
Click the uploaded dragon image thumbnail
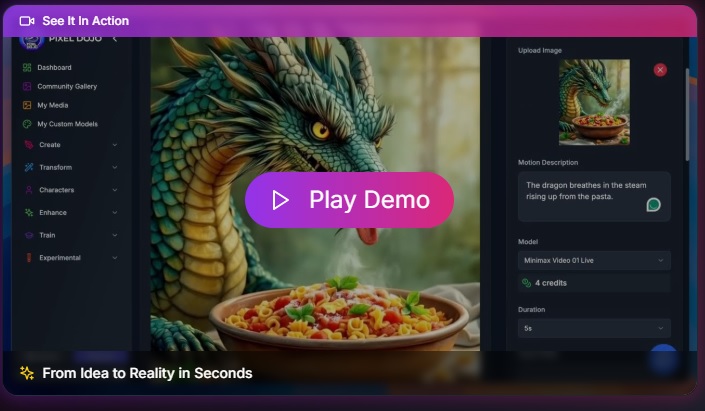tap(594, 103)
